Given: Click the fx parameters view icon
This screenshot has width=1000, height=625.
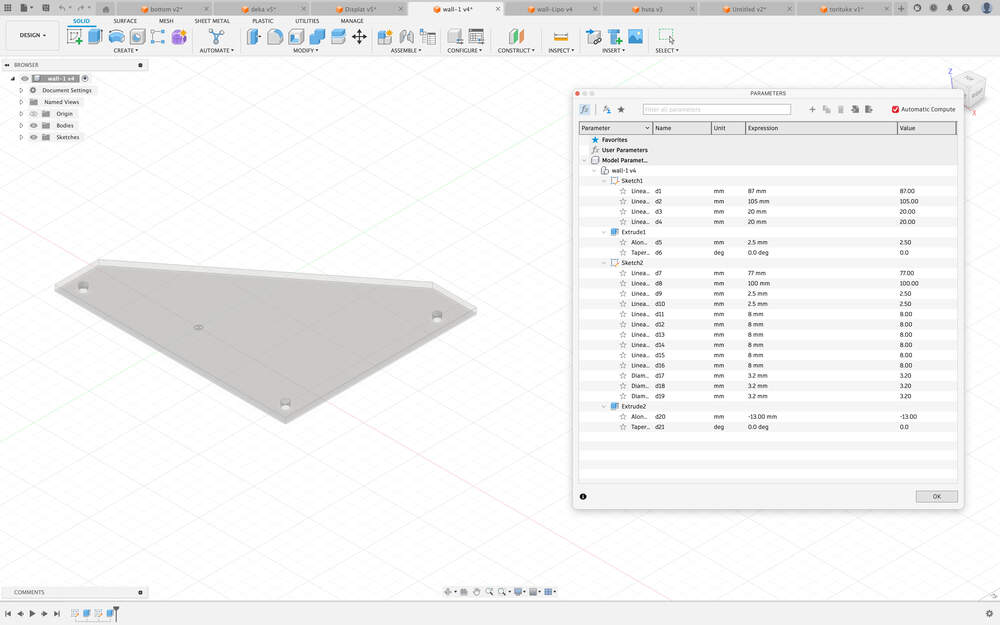Looking at the screenshot, I should pos(585,110).
